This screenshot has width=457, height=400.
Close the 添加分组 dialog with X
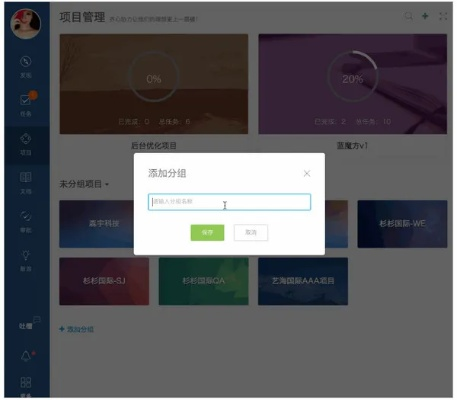[307, 173]
